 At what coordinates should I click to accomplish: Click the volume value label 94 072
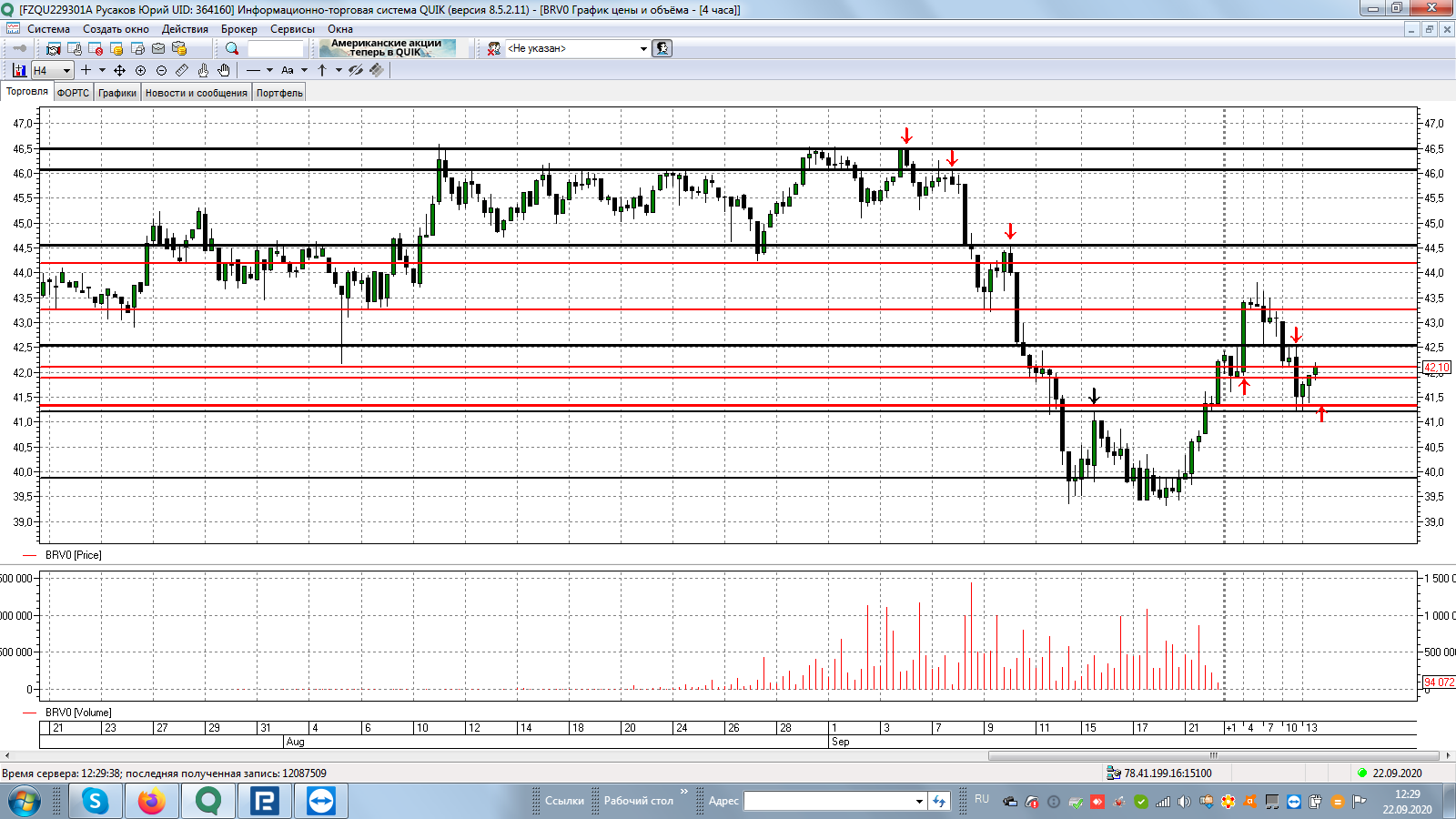1439,682
